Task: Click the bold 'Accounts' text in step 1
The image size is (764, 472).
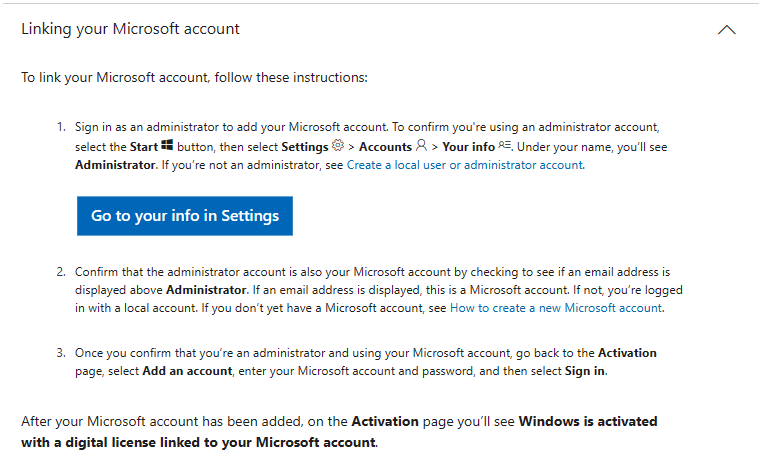Action: [x=385, y=147]
